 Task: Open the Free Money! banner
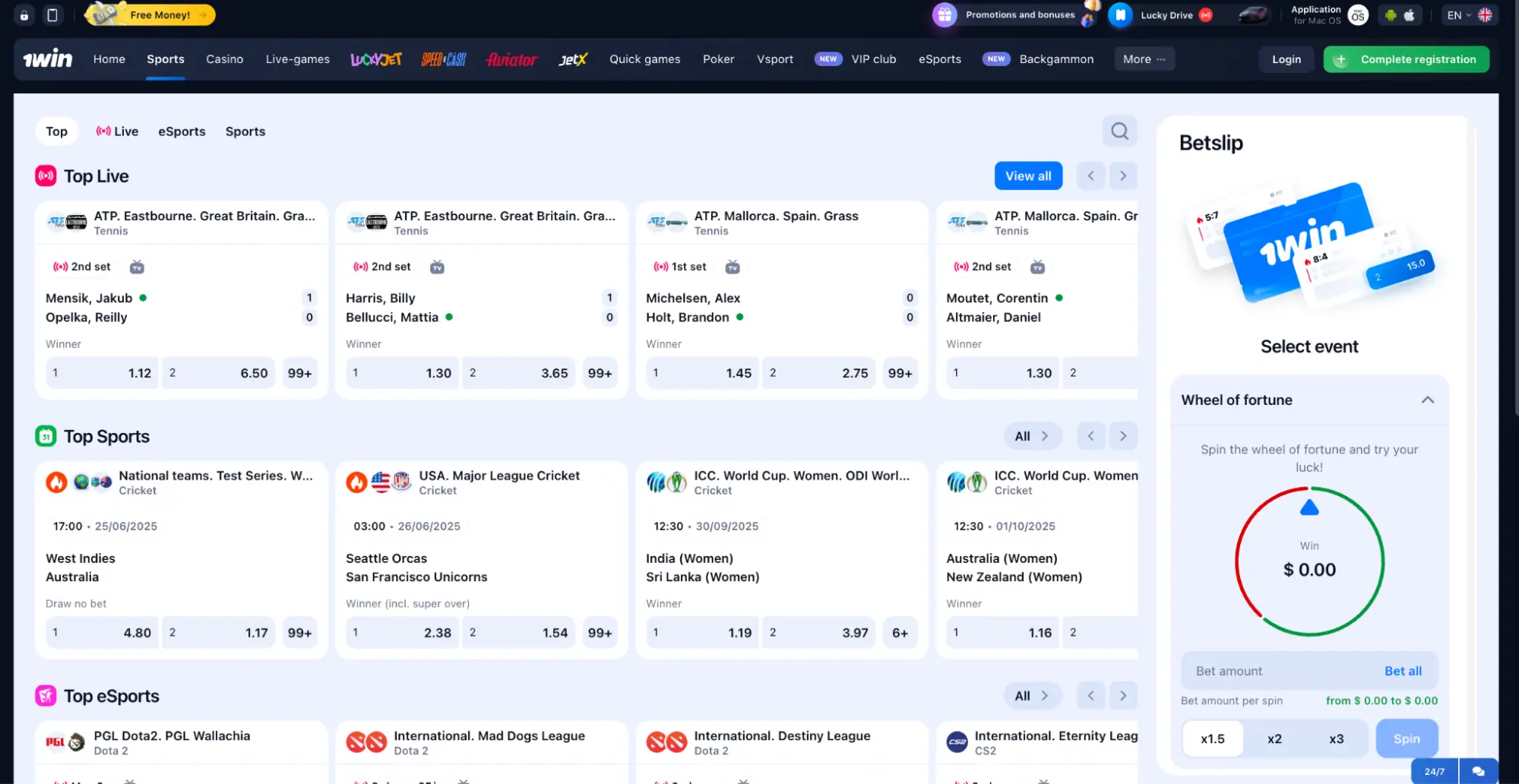click(150, 14)
